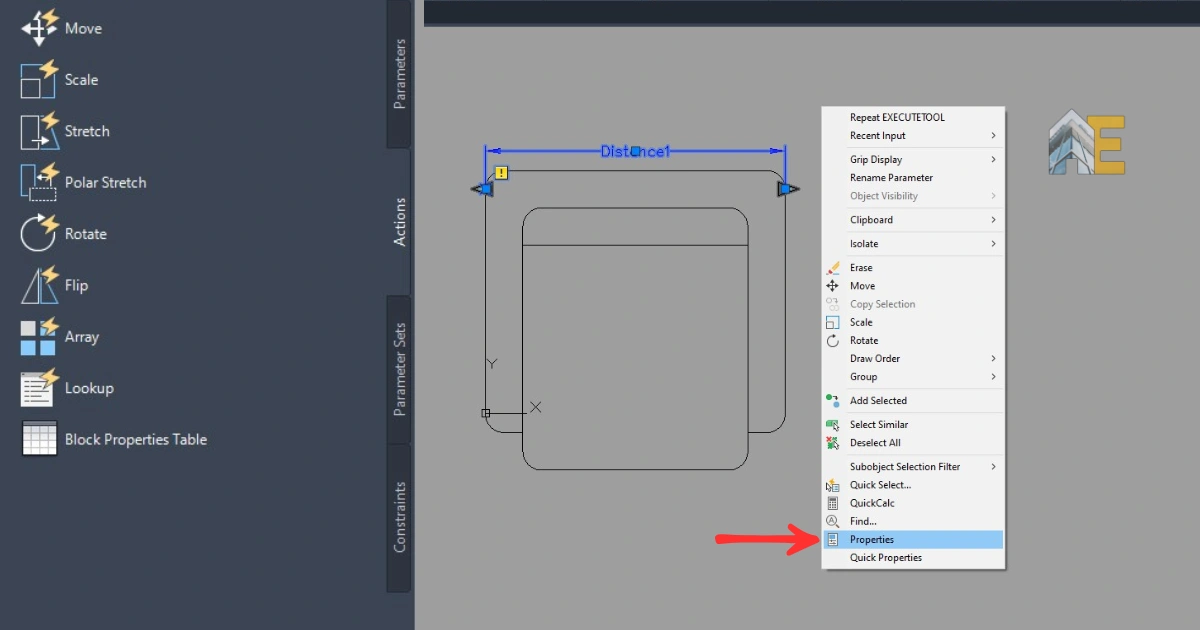This screenshot has height=630, width=1200.
Task: Click Deselect All in the menu
Action: [x=875, y=443]
